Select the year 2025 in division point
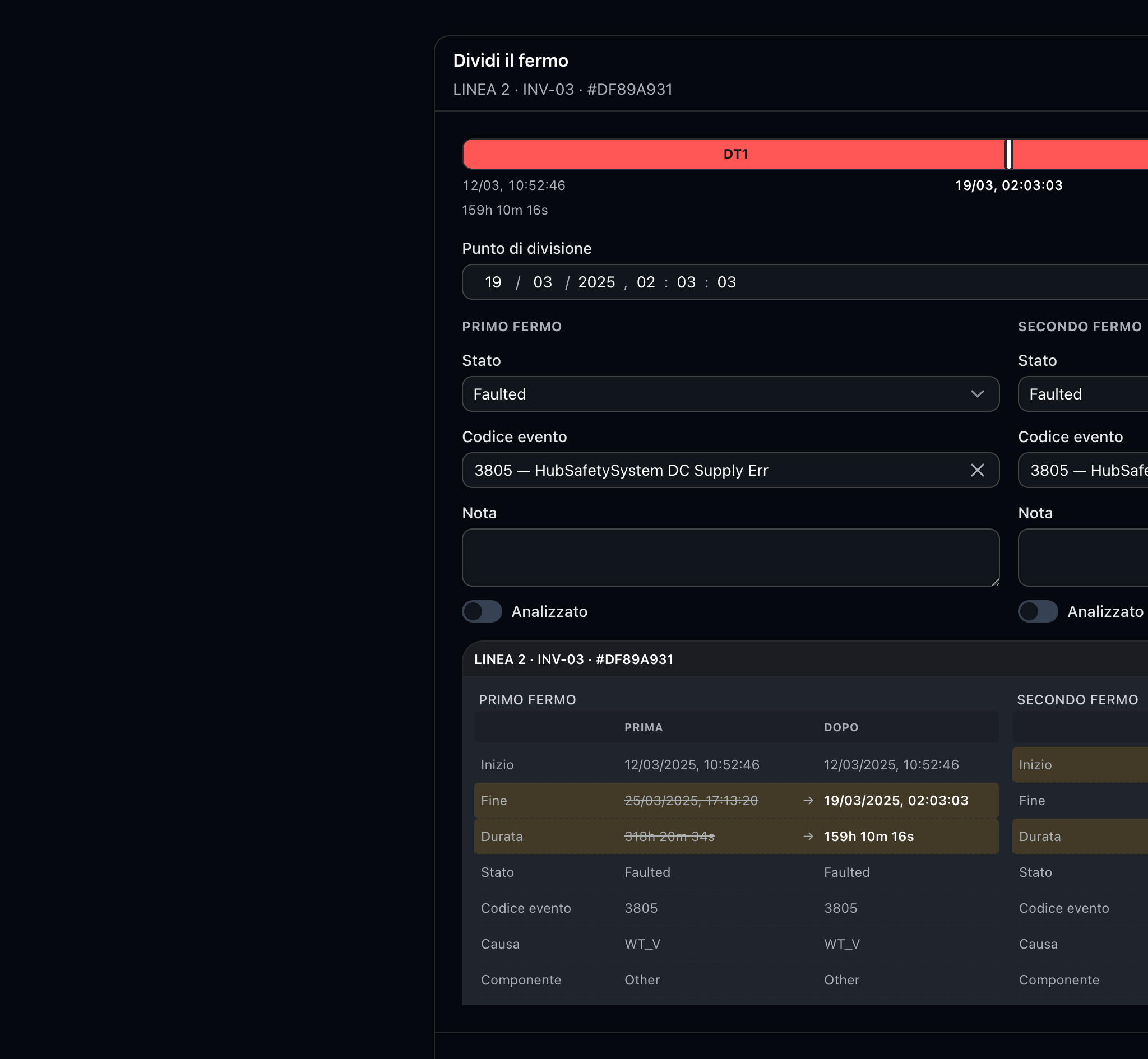1148x1059 pixels. [596, 282]
